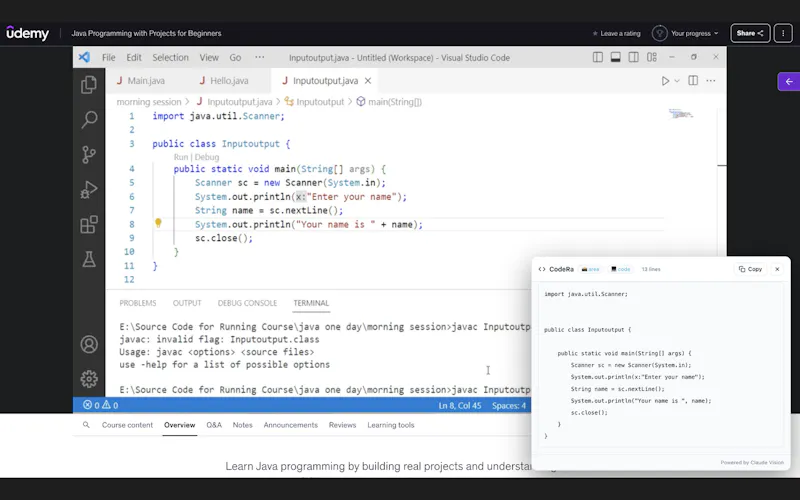The image size is (800, 500).
Task: Open the Run and Debug view
Action: click(89, 190)
